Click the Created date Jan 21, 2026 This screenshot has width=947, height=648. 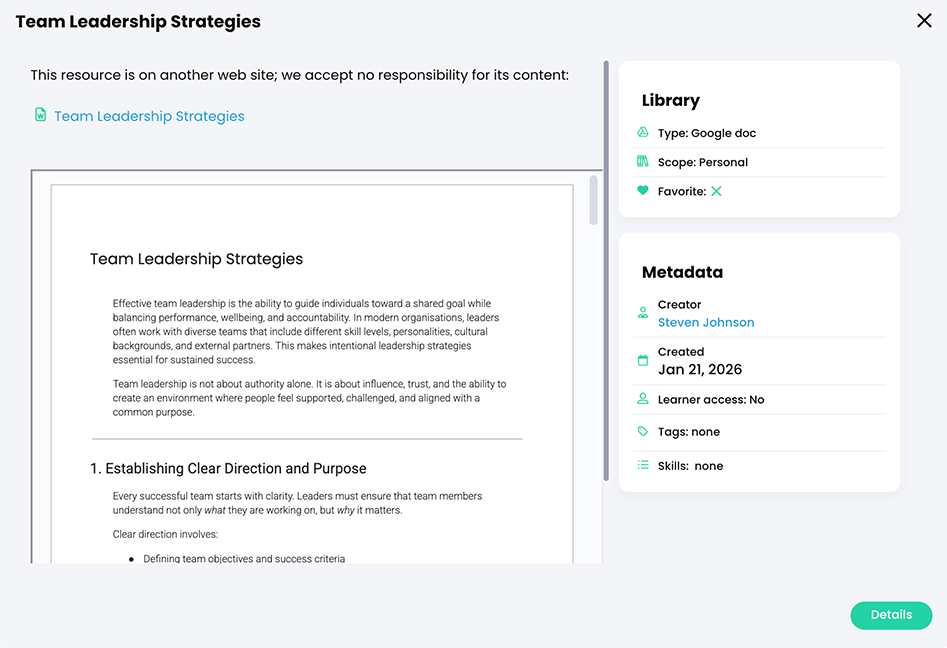click(700, 369)
